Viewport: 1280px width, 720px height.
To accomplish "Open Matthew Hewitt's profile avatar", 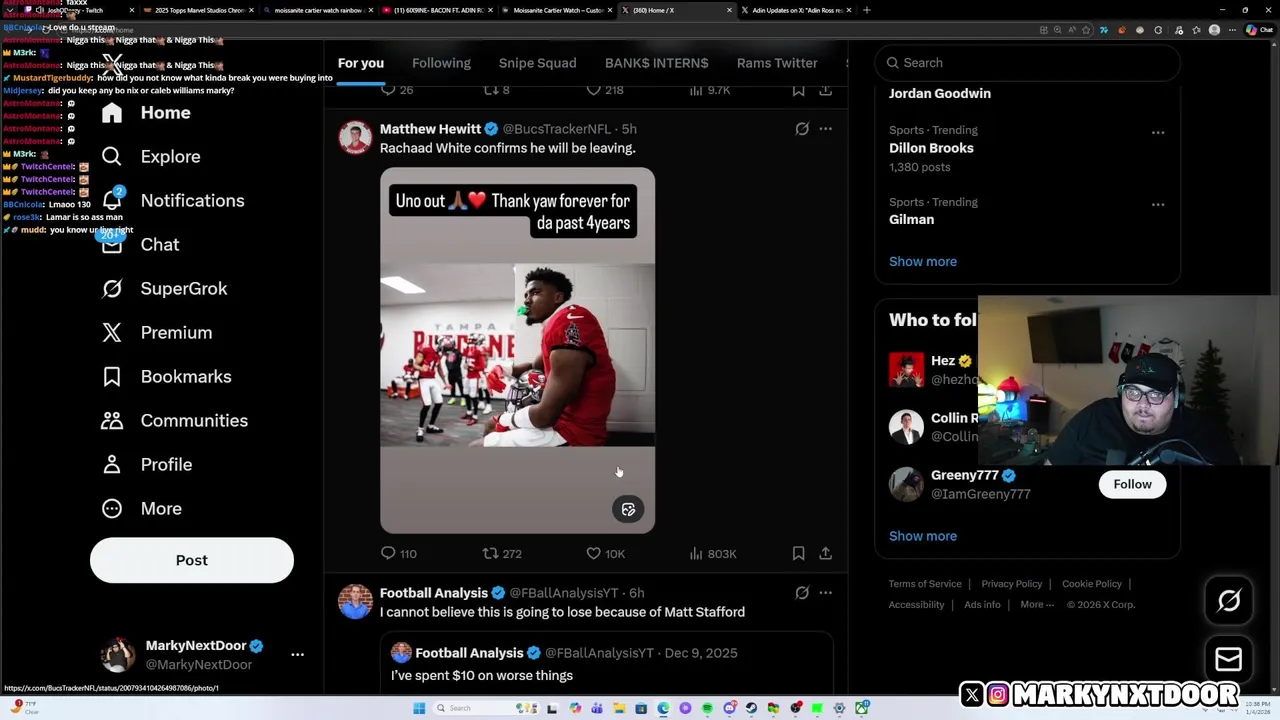I will (x=355, y=137).
